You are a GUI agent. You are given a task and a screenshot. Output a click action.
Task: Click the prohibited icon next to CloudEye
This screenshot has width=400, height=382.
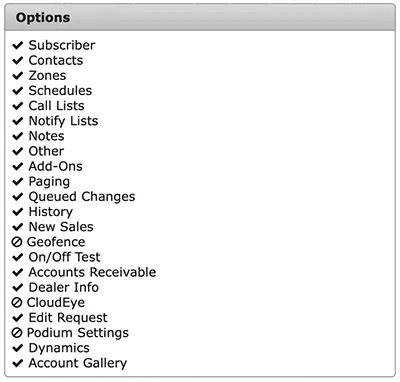[17, 302]
